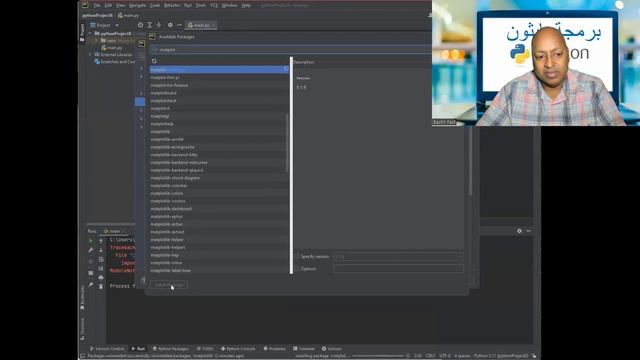Image resolution: width=640 pixels, height=360 pixels.
Task: Expand External Libraries node
Action: [91, 54]
